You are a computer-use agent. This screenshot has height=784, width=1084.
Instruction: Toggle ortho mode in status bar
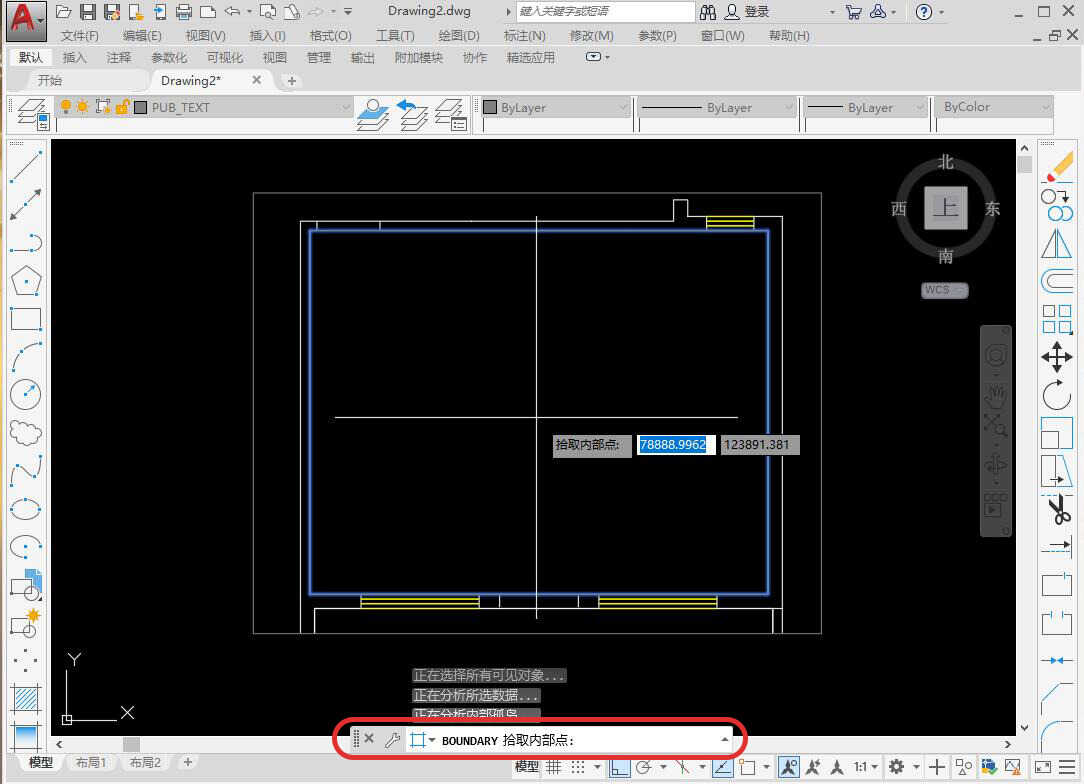[619, 767]
